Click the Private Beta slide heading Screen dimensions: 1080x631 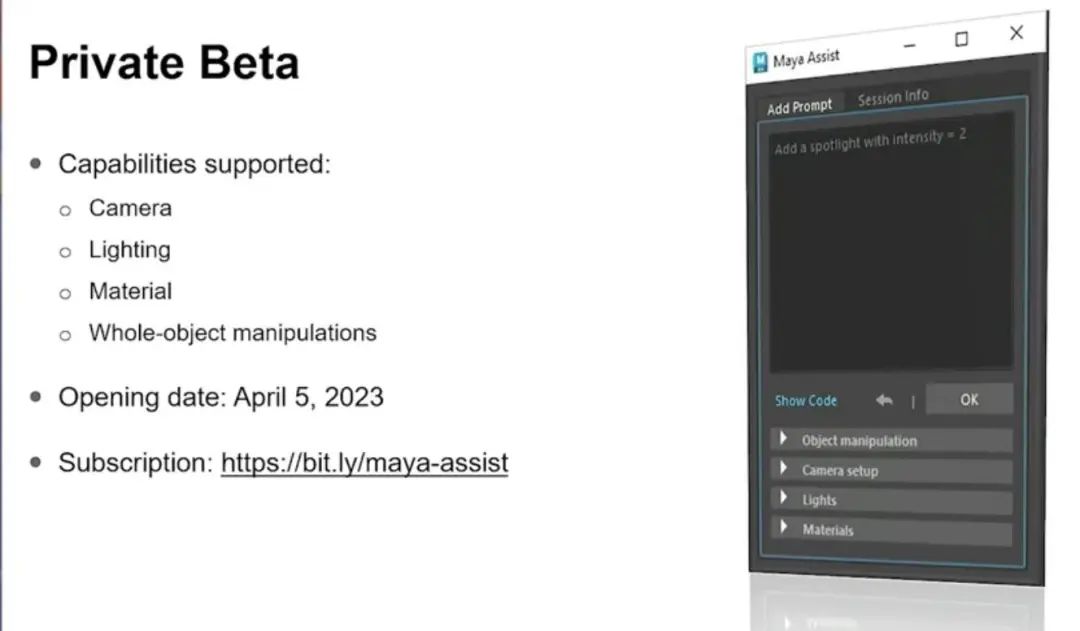coord(164,62)
